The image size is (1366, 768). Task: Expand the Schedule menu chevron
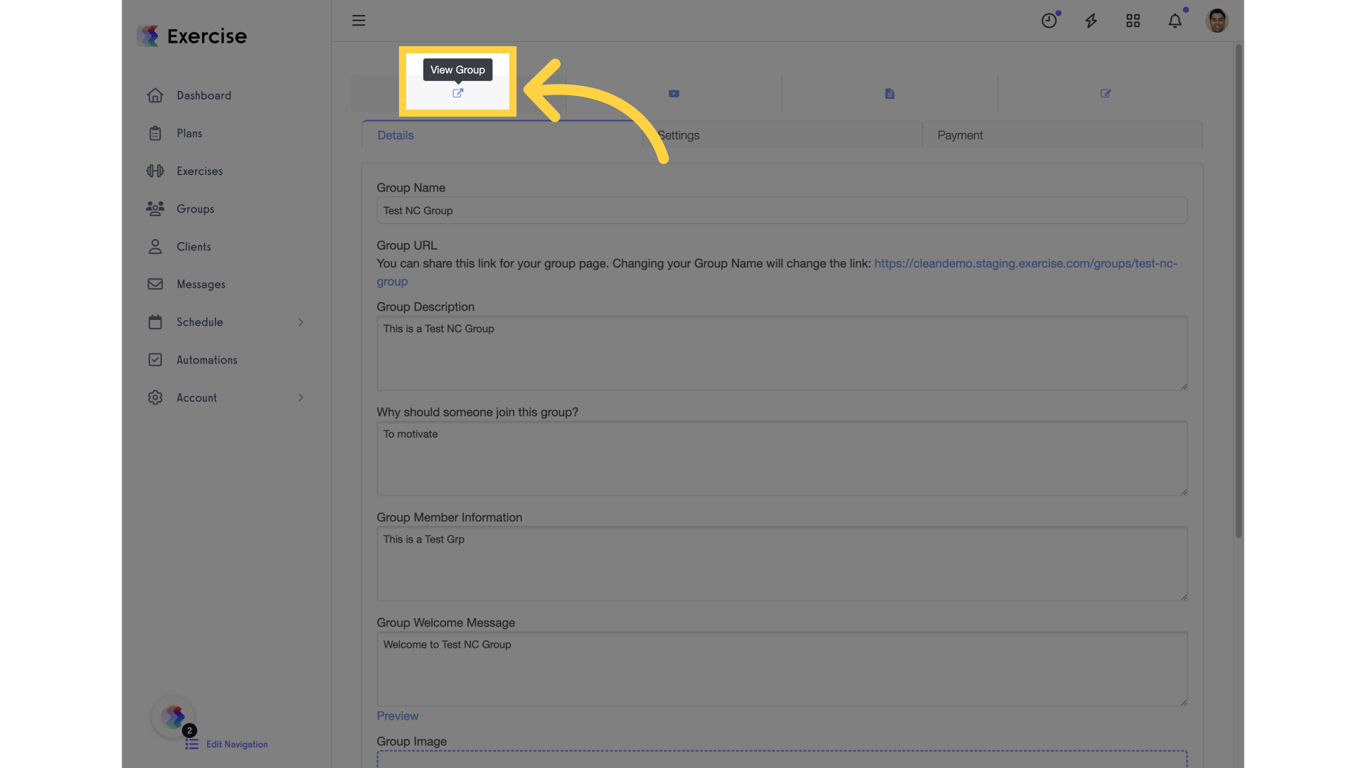coord(300,322)
